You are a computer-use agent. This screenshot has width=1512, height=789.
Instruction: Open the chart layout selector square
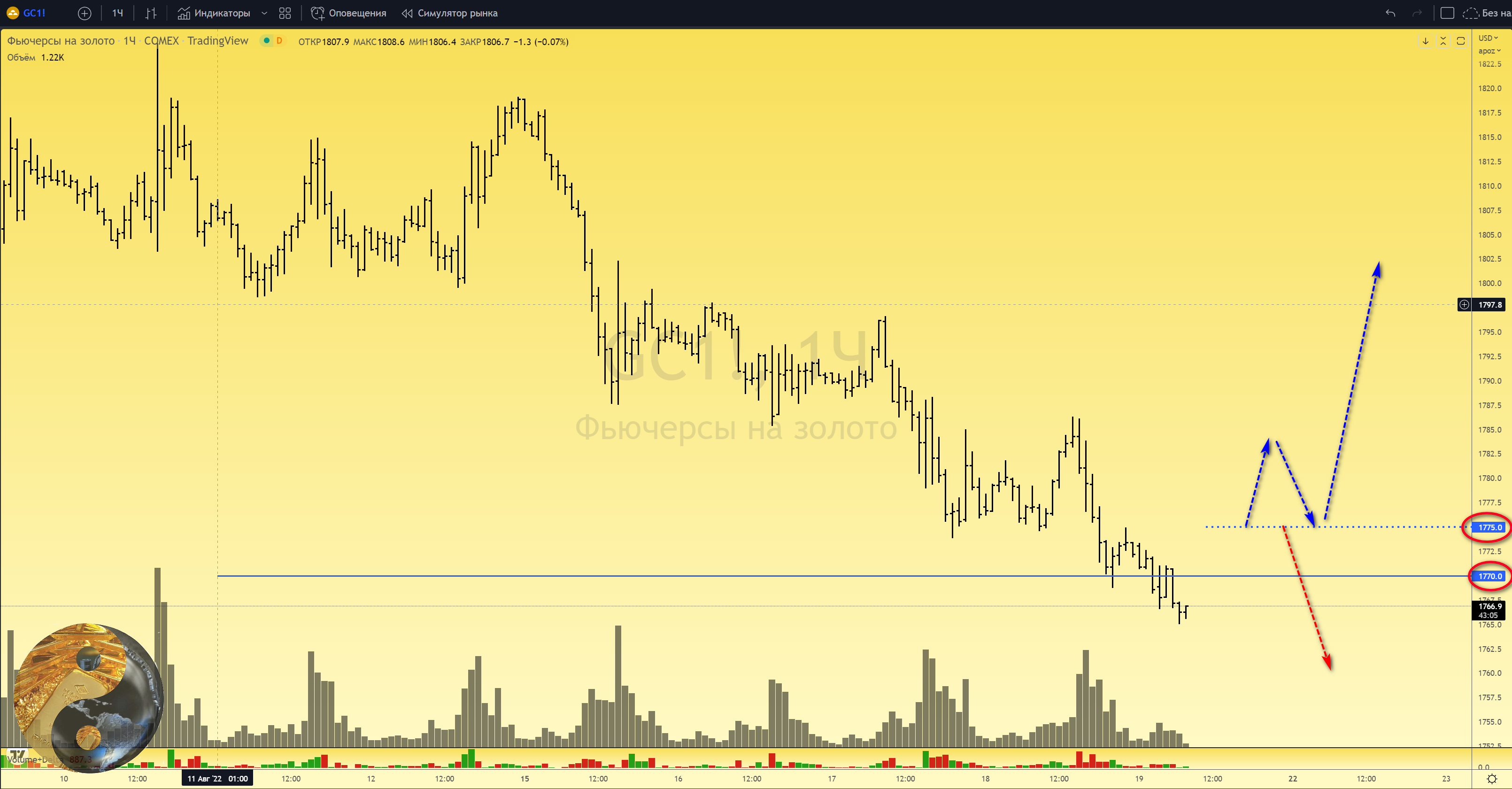coord(1447,13)
